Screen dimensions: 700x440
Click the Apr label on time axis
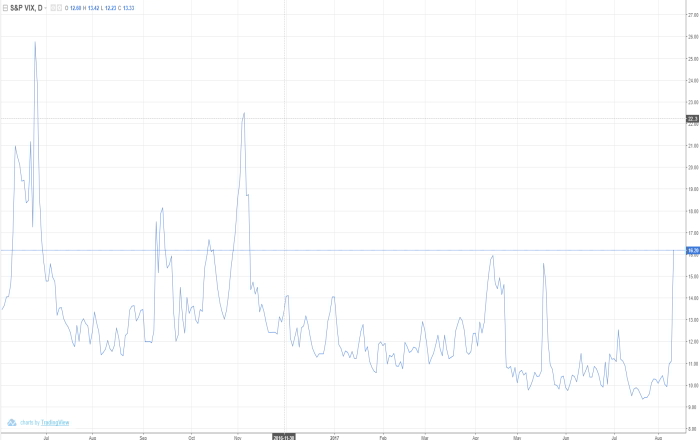point(475,438)
